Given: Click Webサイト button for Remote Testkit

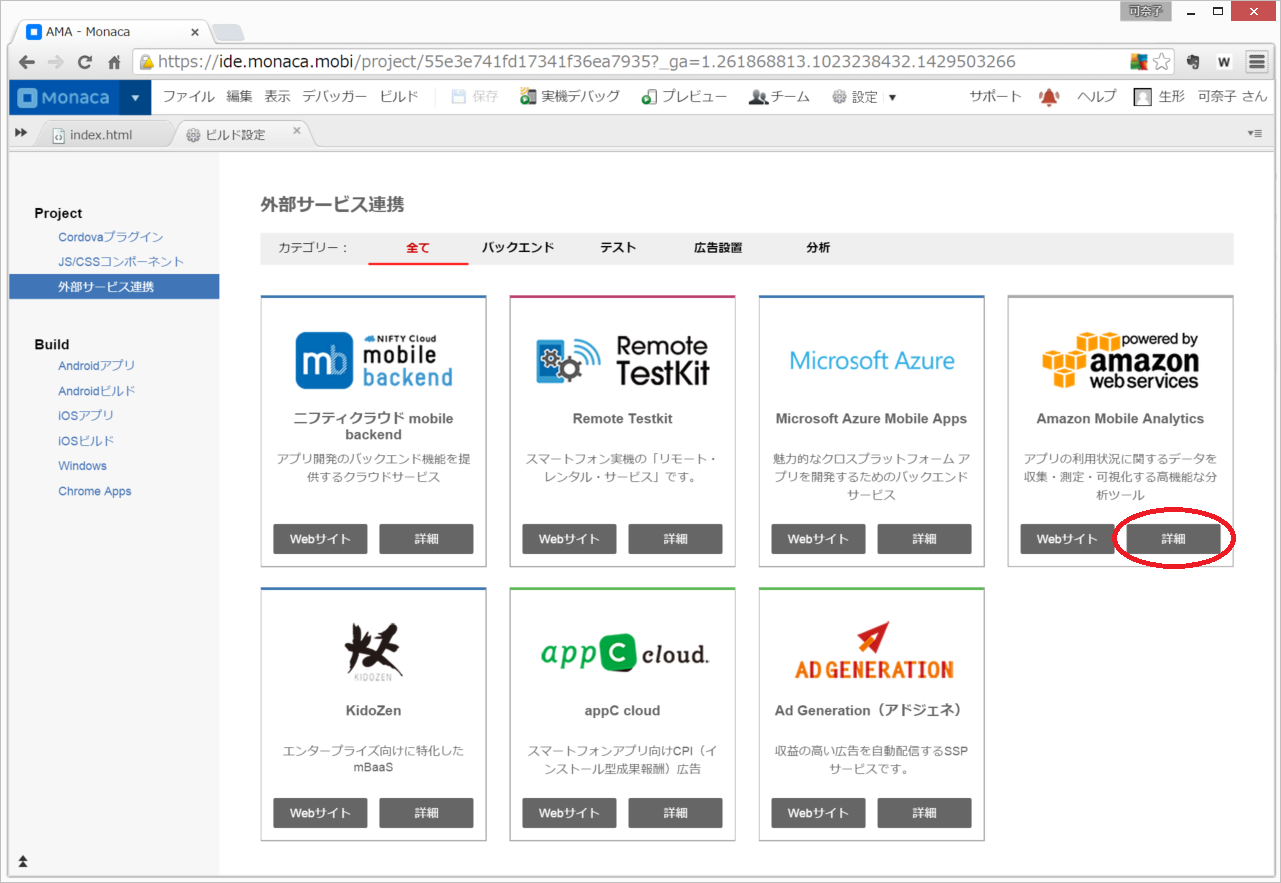Looking at the screenshot, I should [x=569, y=539].
